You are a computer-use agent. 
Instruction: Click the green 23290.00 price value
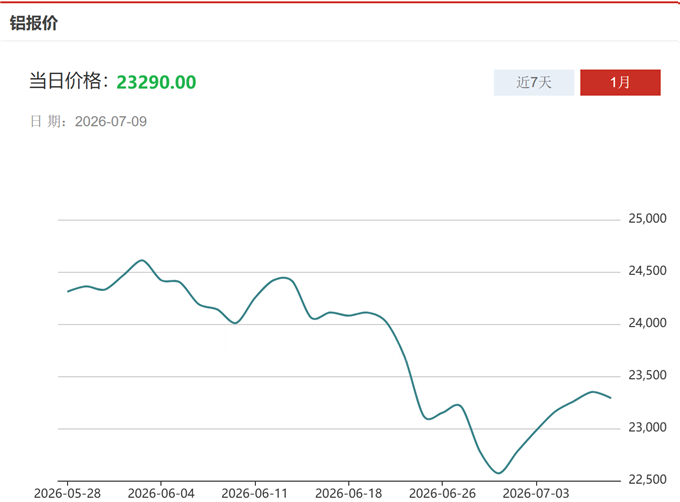[156, 82]
